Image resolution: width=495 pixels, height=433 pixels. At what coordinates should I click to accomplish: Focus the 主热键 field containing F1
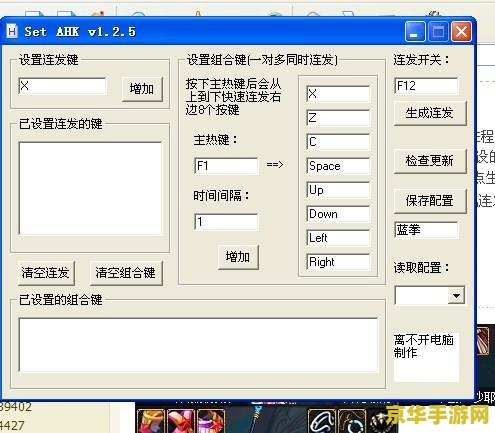(226, 166)
